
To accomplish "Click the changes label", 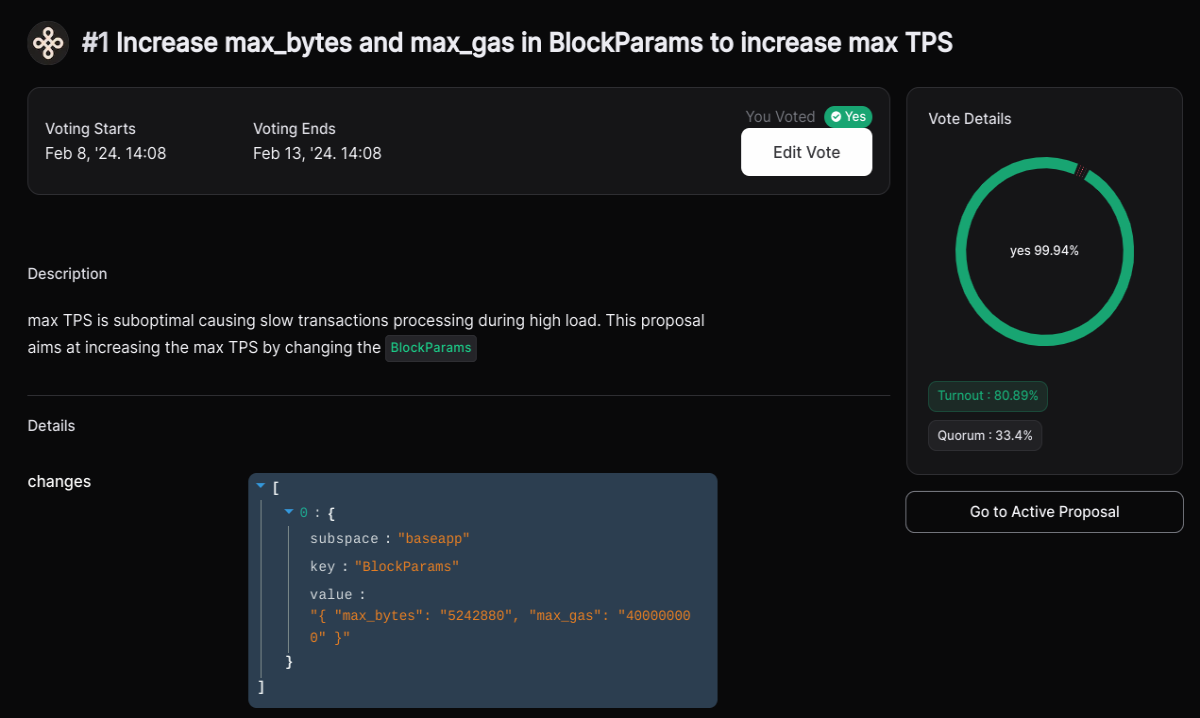I will (59, 482).
